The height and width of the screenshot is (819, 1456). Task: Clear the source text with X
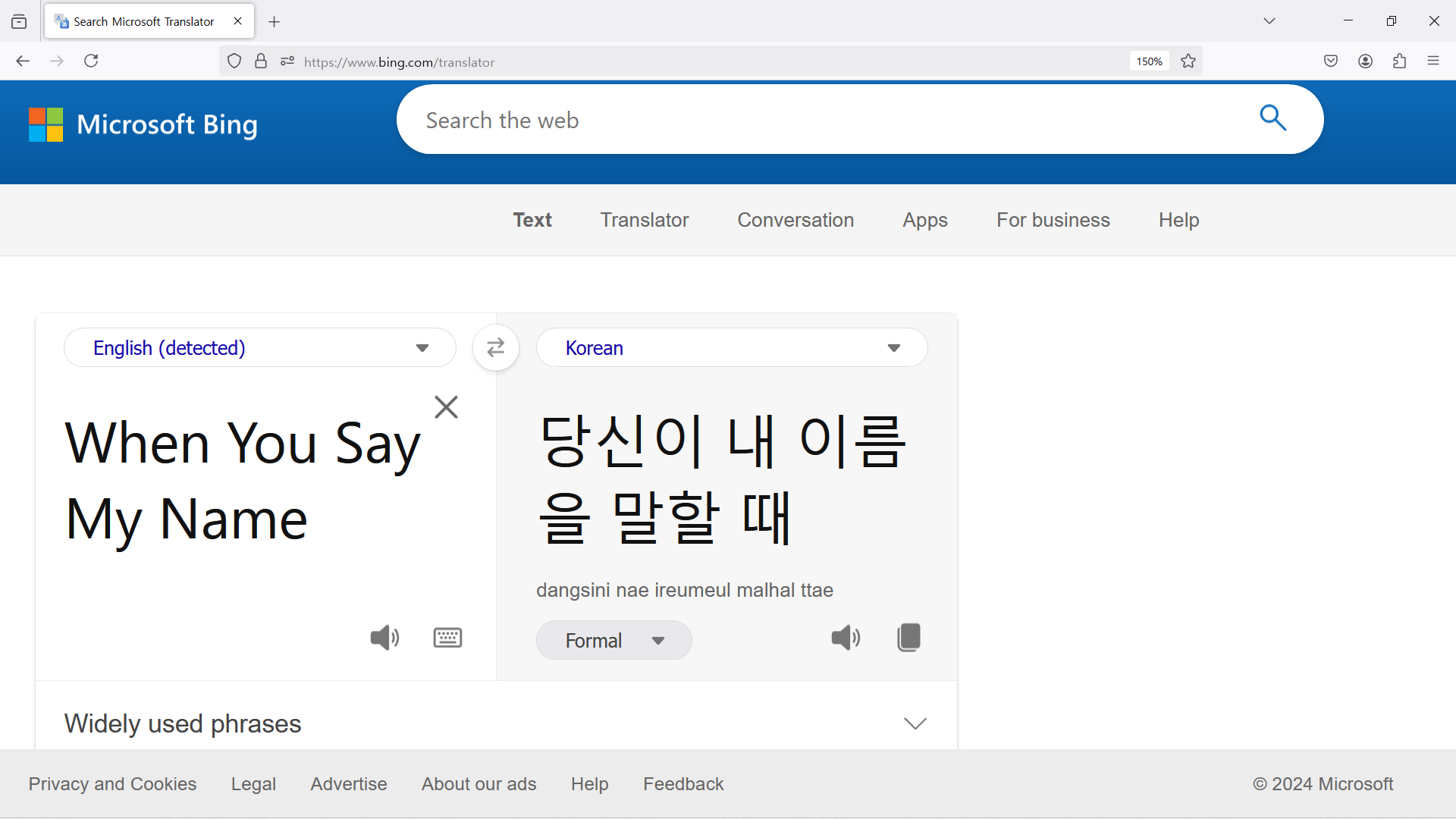(x=446, y=407)
